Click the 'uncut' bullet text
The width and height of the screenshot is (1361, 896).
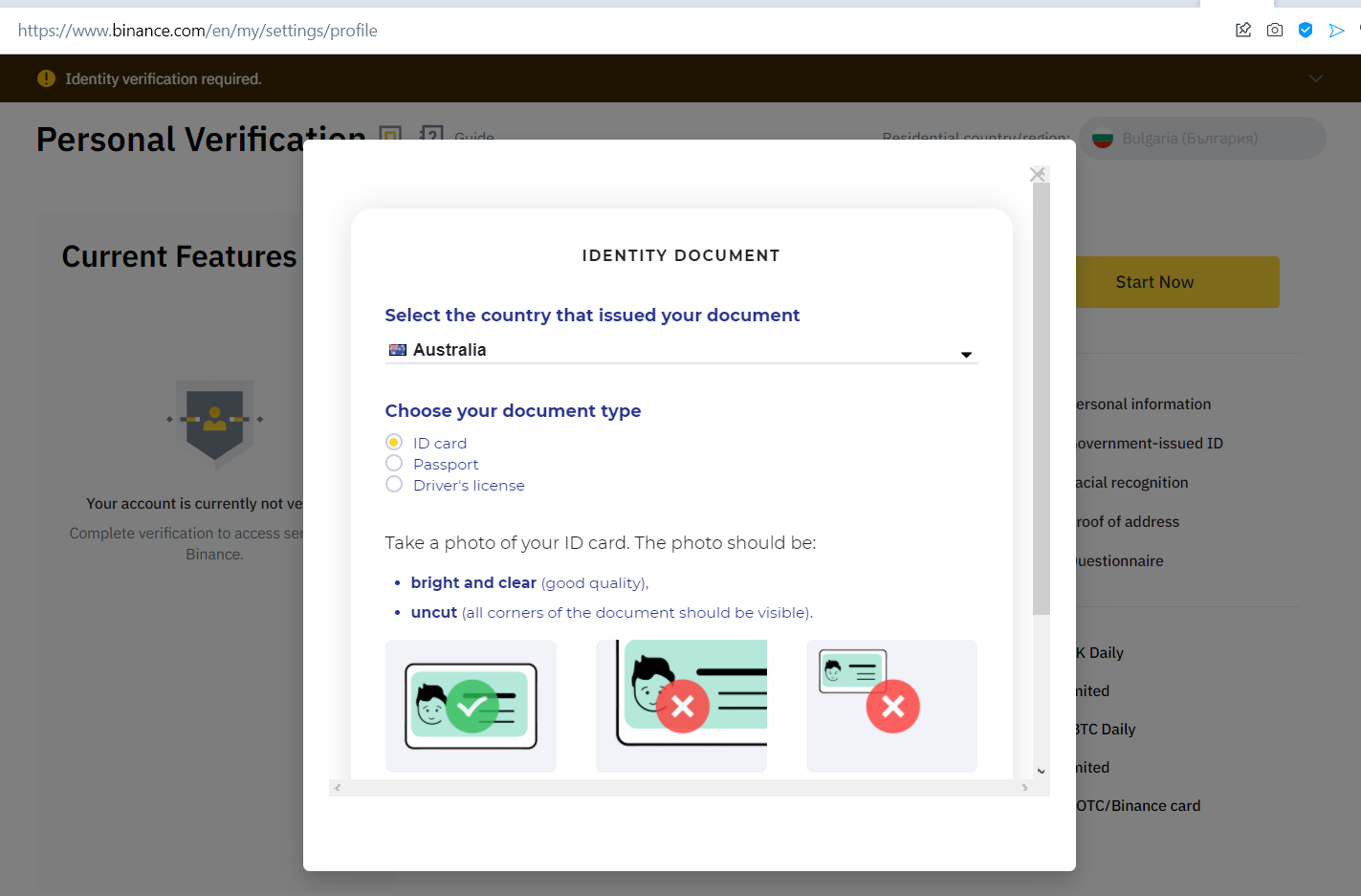[434, 612]
